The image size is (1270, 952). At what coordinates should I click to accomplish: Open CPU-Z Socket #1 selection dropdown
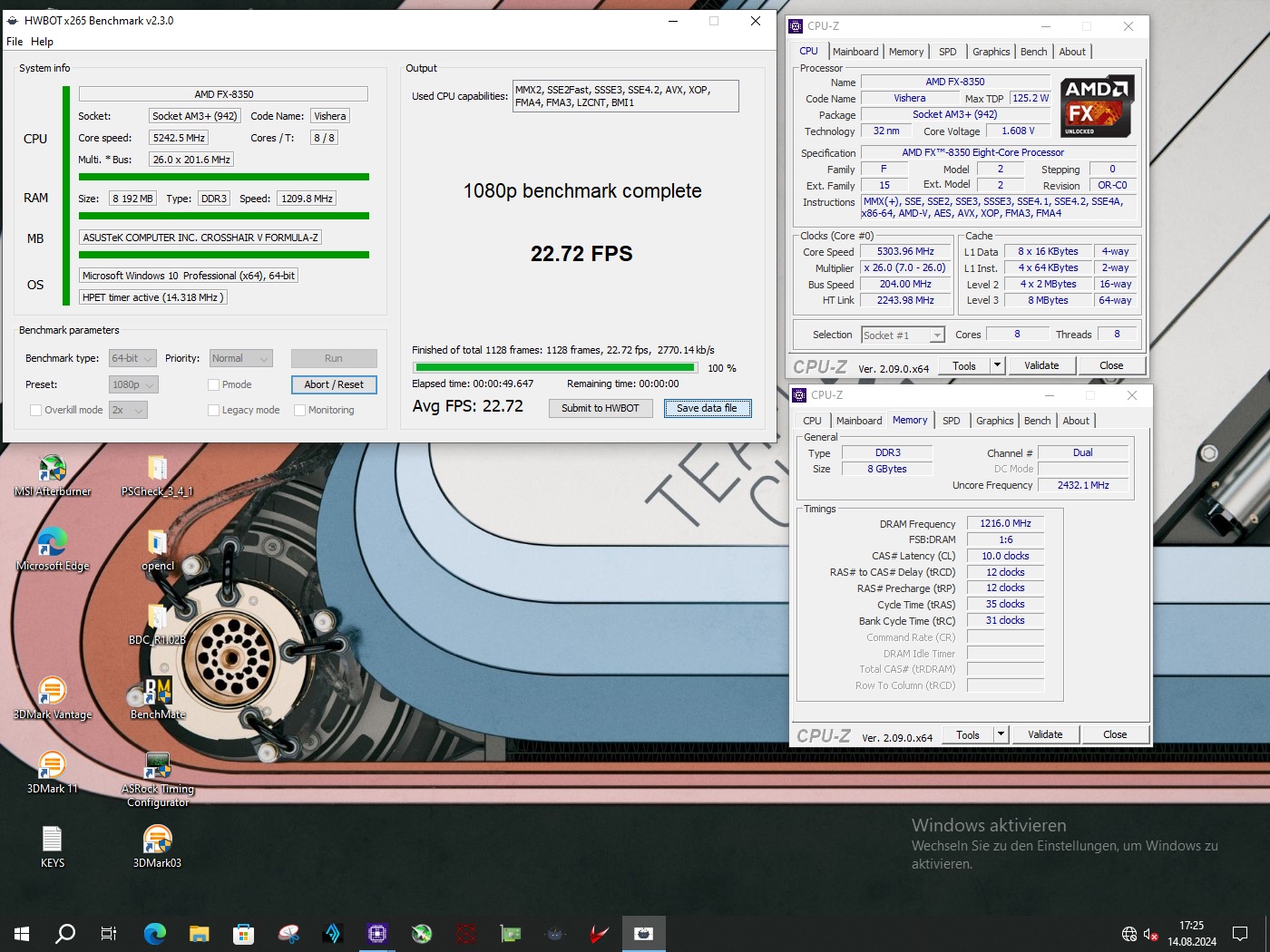click(x=903, y=335)
